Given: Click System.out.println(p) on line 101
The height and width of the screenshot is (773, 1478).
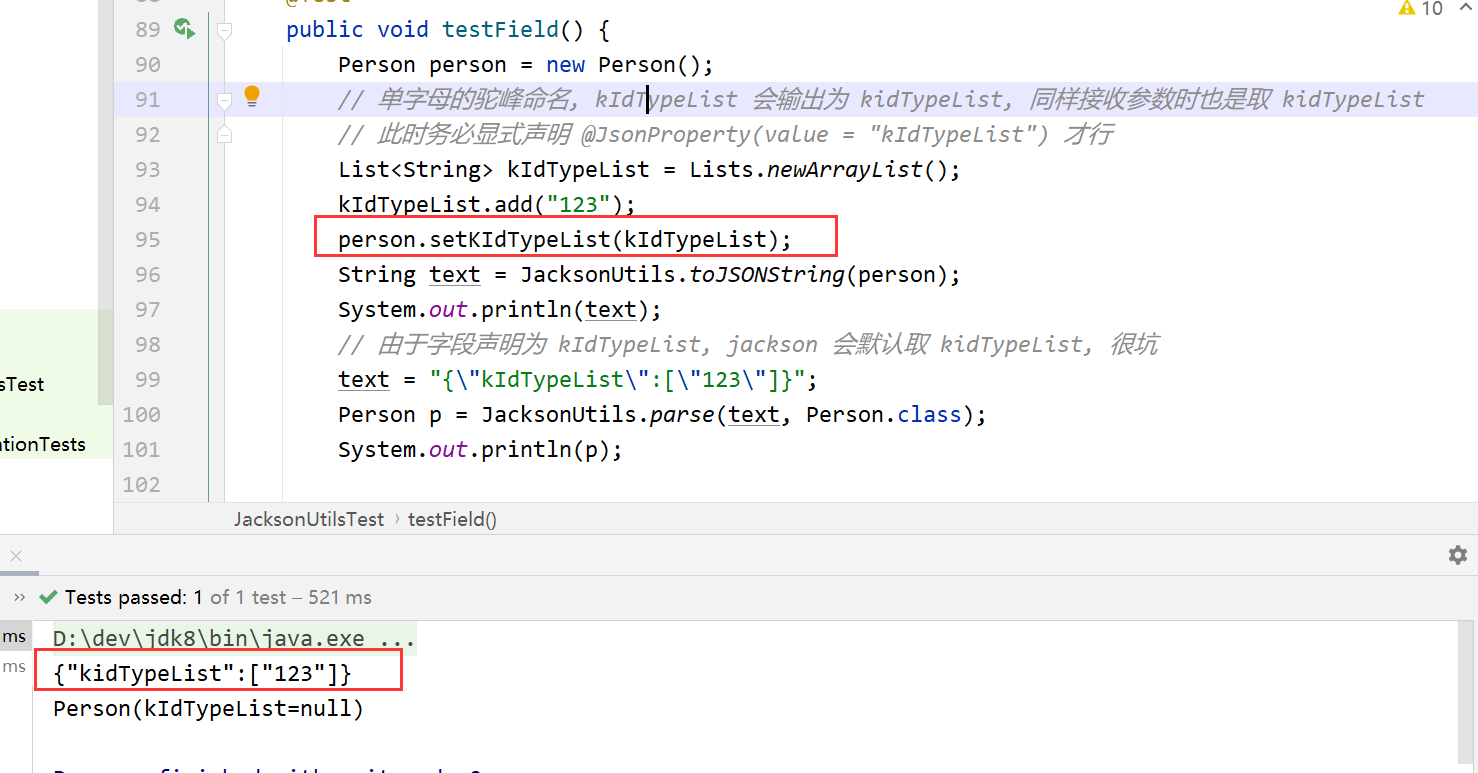Looking at the screenshot, I should point(480,449).
